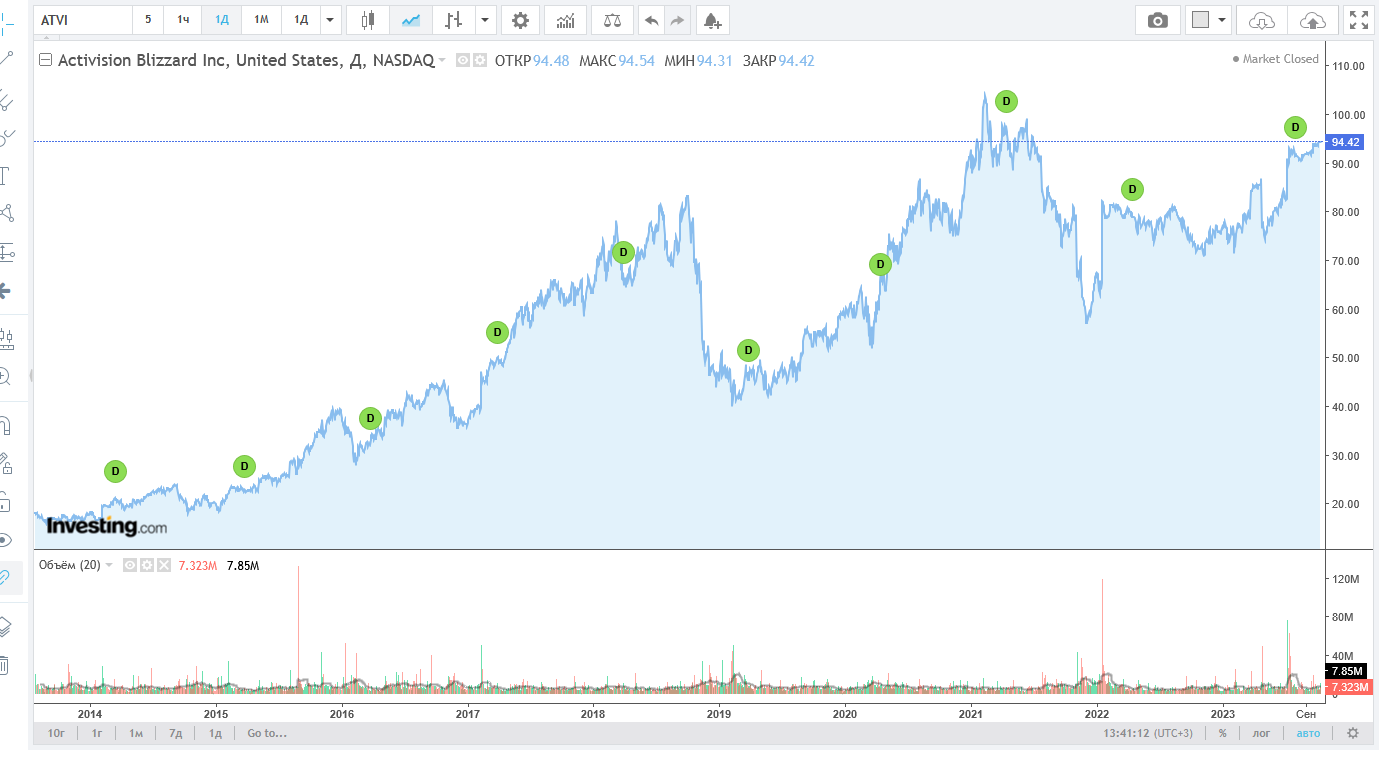This screenshot has width=1397, height=759.
Task: Click the 2015 dividend D marker
Action: [x=244, y=466]
